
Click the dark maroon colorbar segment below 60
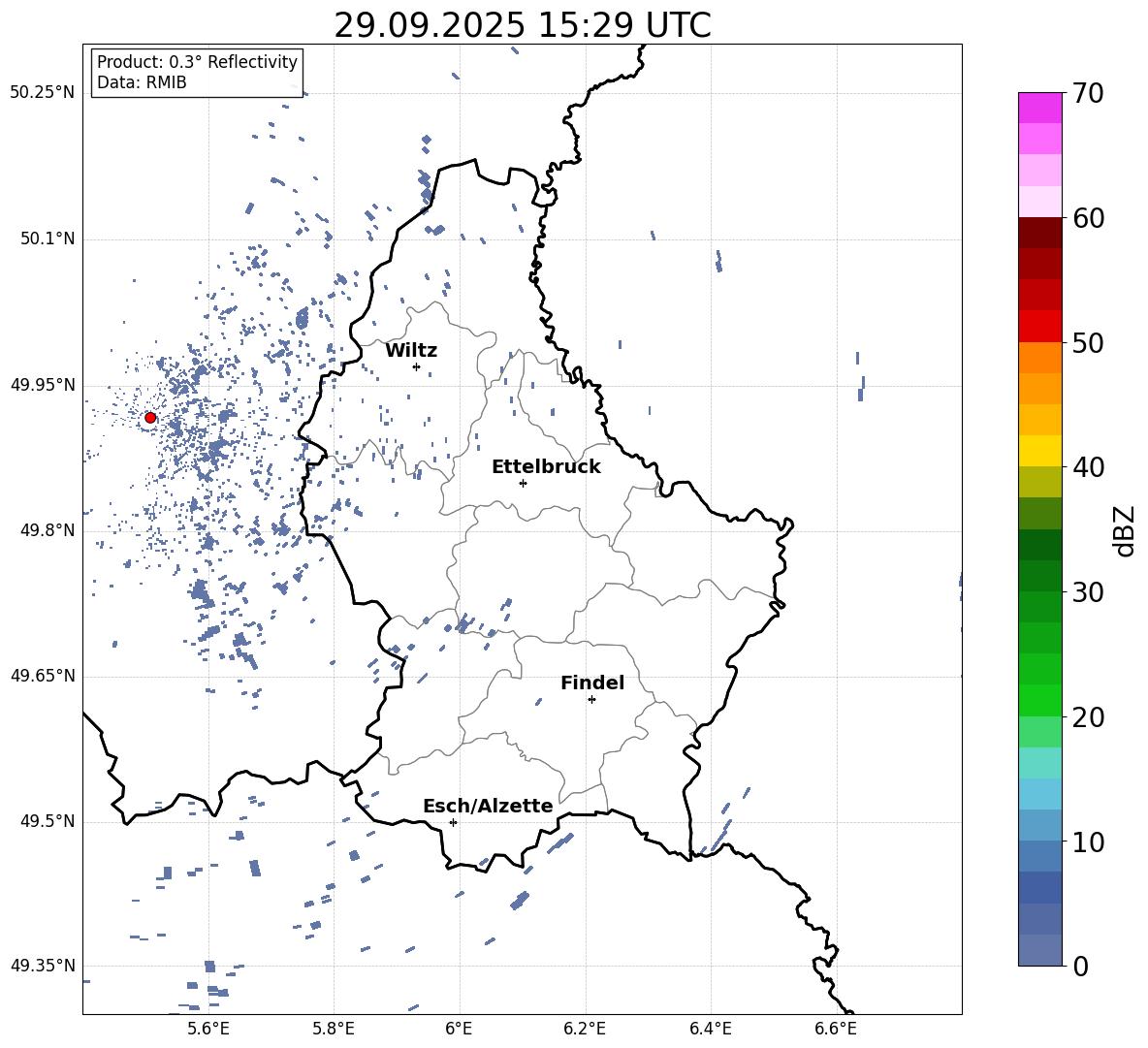(1039, 233)
